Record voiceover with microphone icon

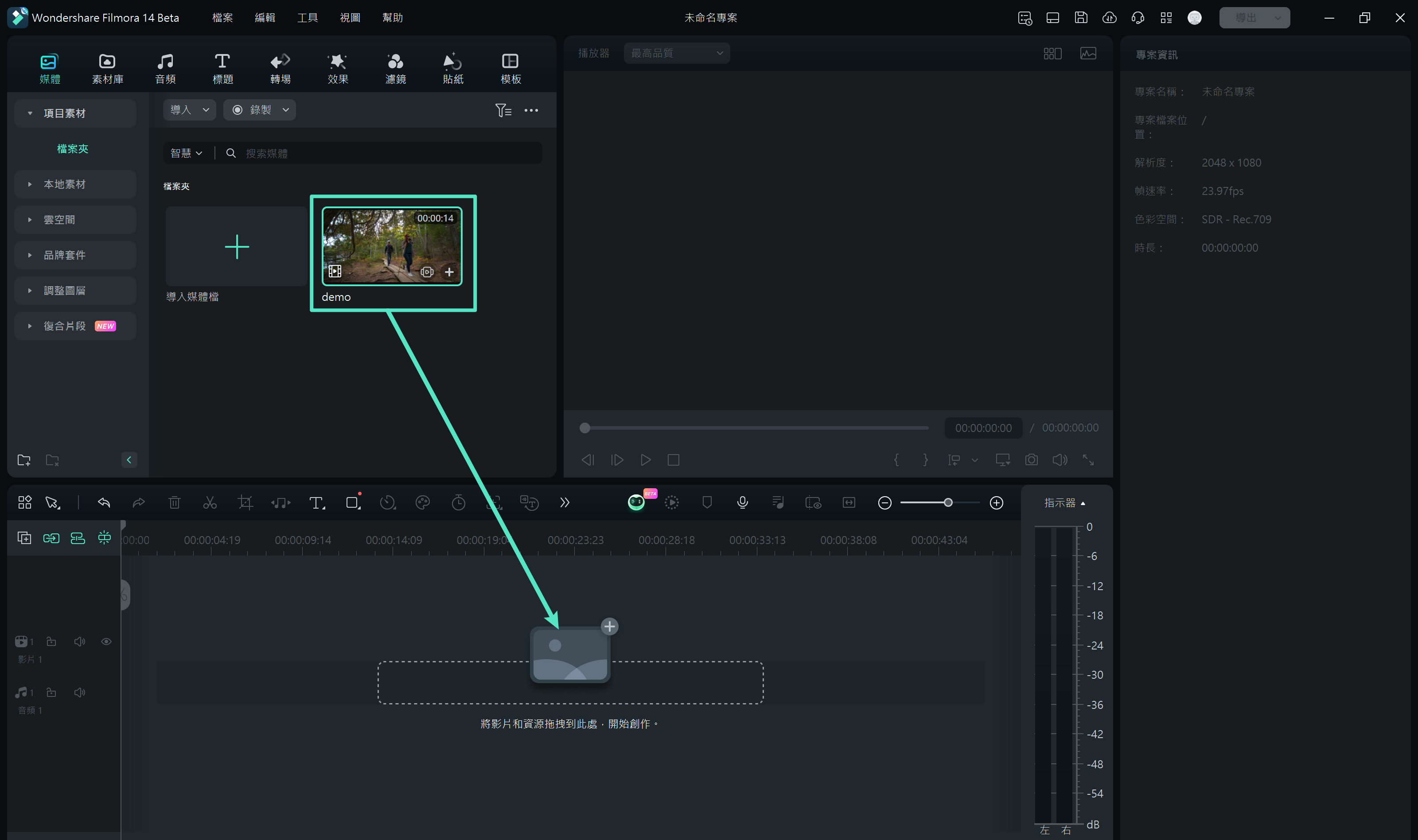coord(743,502)
